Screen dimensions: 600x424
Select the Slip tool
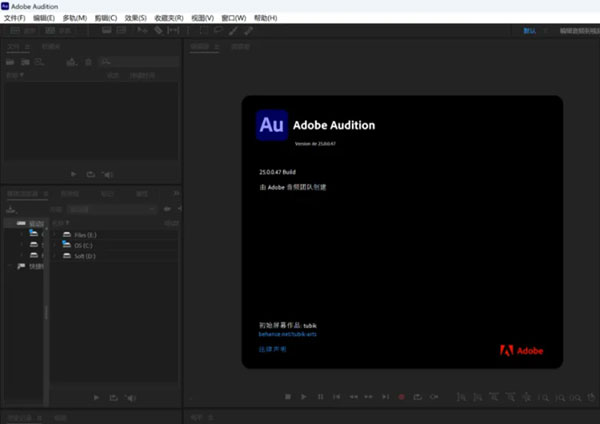tap(173, 30)
